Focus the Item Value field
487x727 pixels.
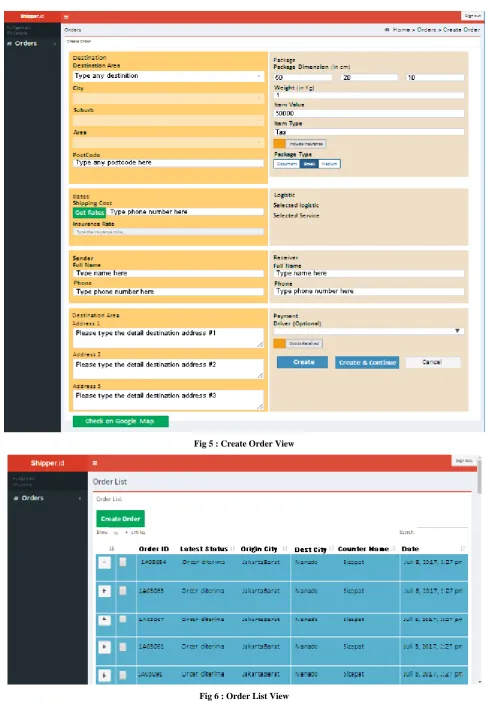369,114
